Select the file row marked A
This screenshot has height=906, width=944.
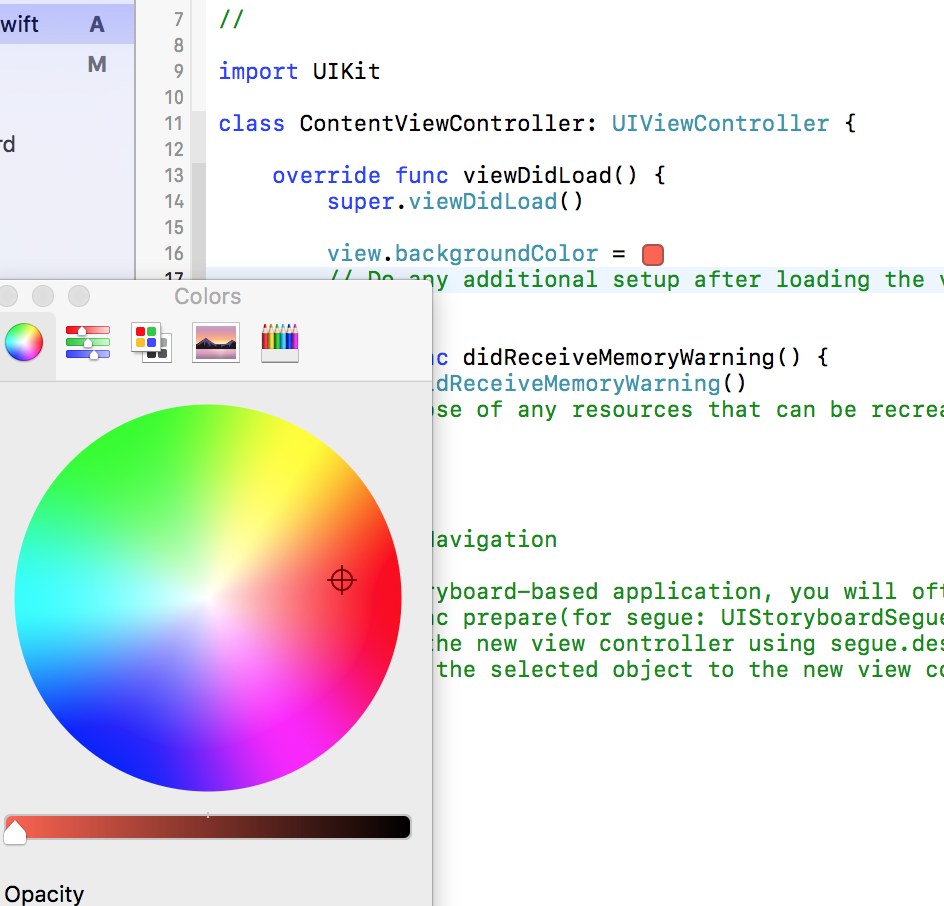[67, 24]
